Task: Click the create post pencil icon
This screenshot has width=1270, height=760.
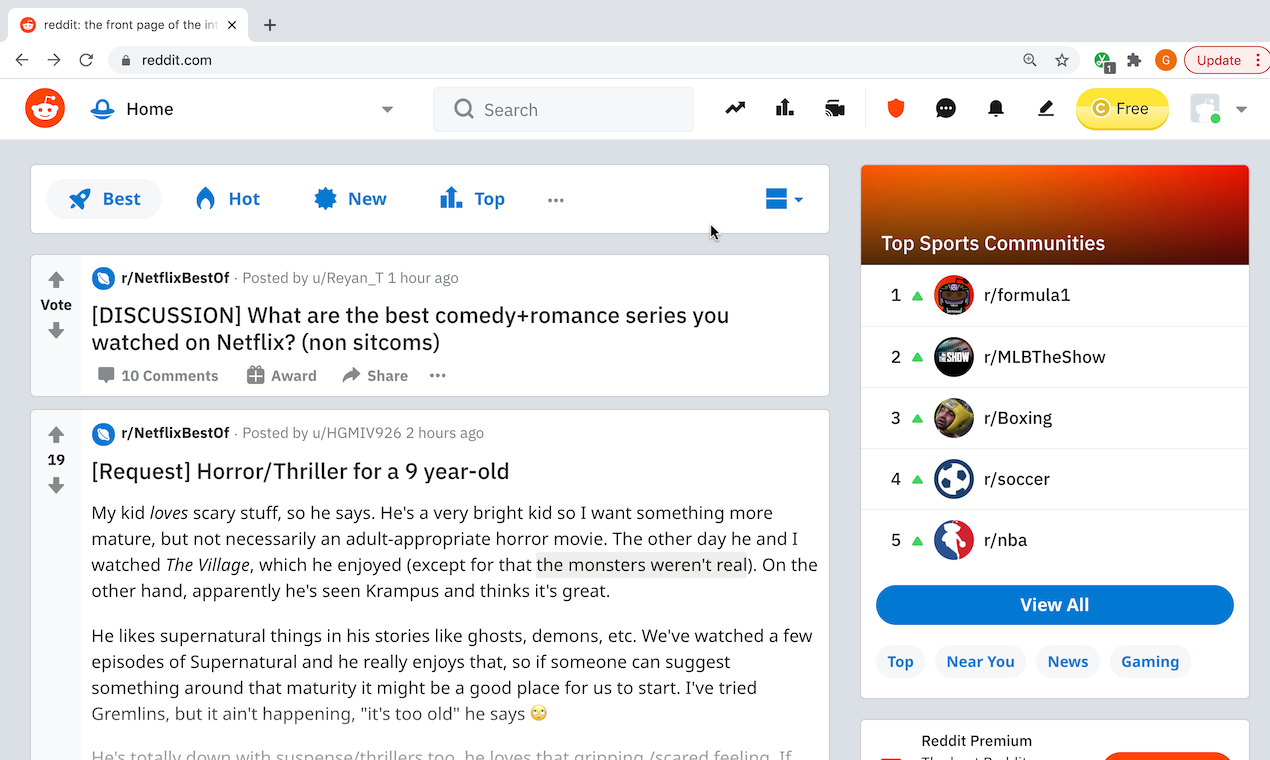Action: [x=1046, y=108]
